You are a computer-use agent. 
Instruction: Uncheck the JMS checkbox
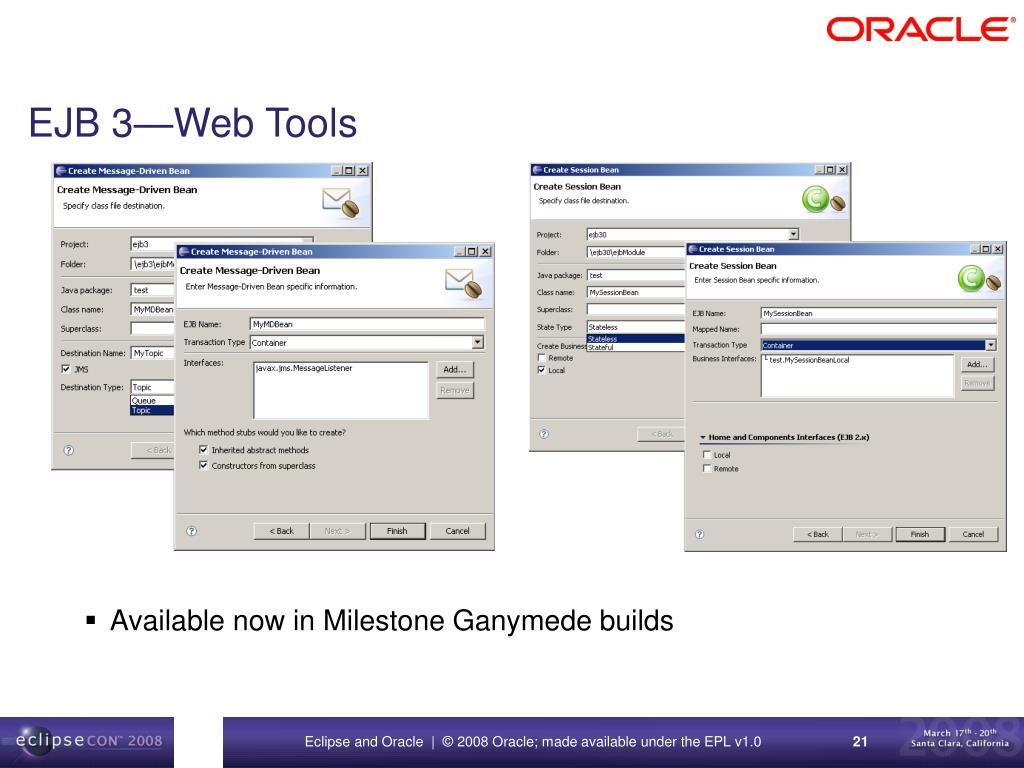pyautogui.click(x=65, y=369)
